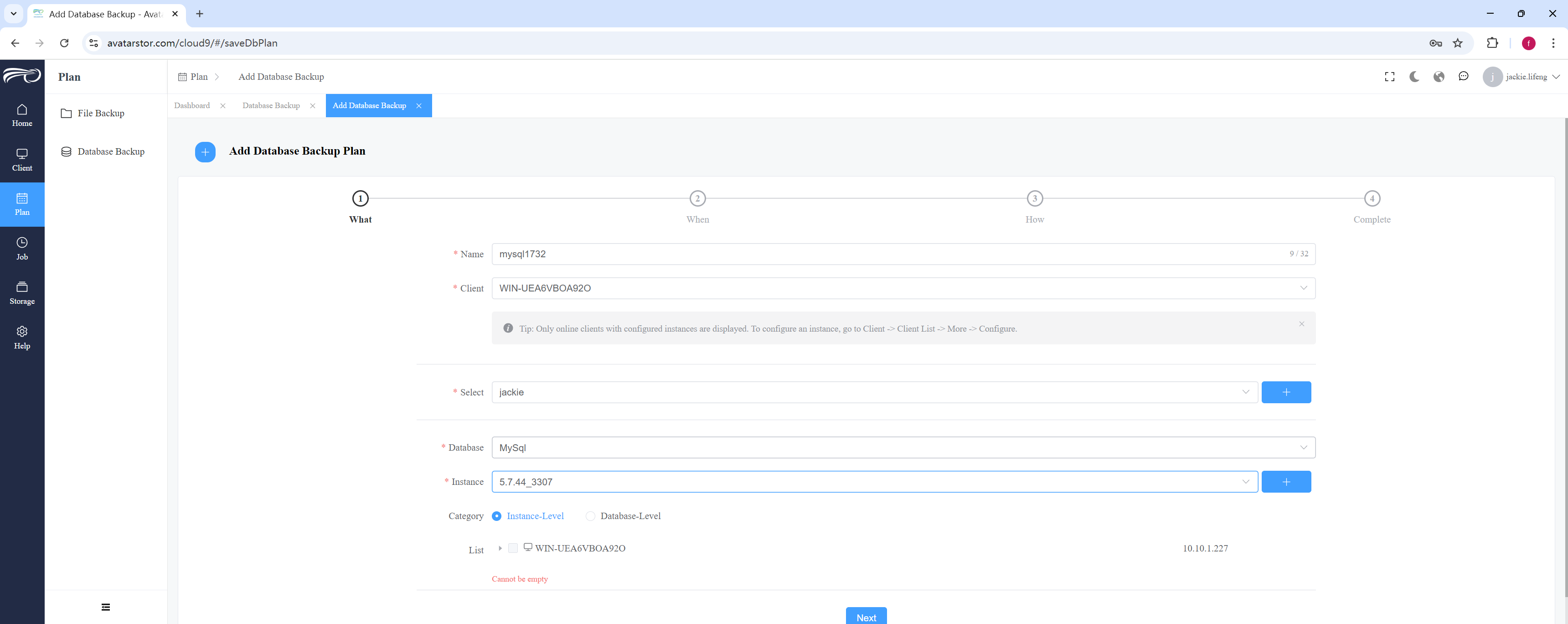Open the language globe icon
This screenshot has height=624, width=1568.
(x=1439, y=77)
